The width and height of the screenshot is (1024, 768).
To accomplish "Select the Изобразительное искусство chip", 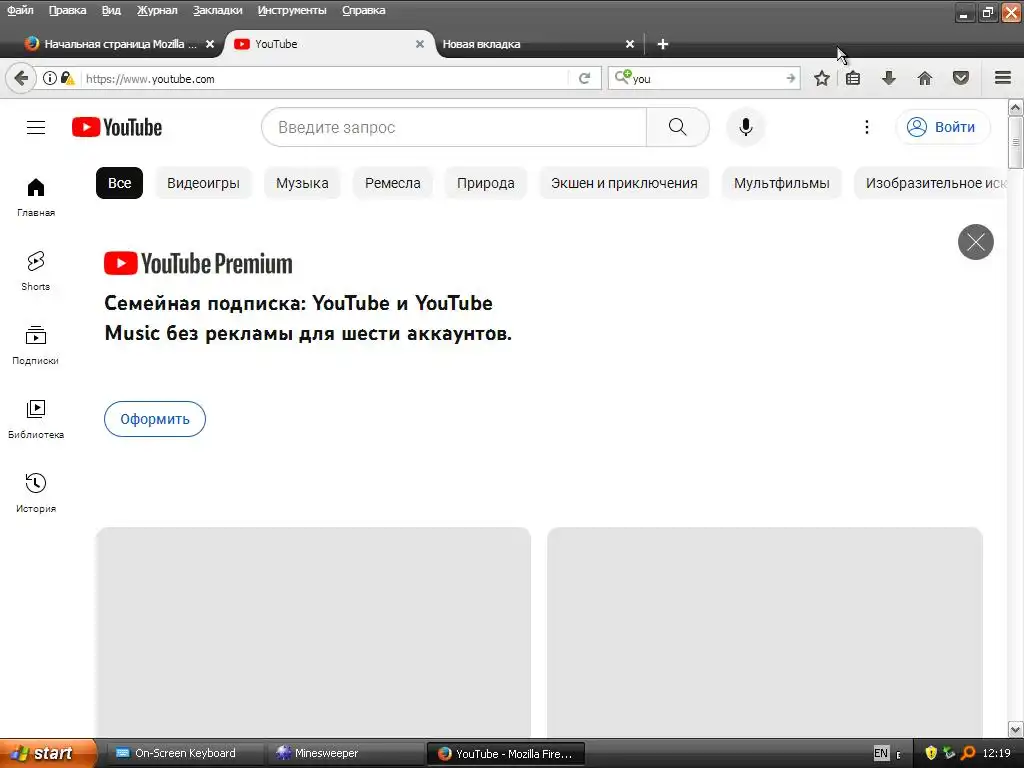I will coord(931,183).
